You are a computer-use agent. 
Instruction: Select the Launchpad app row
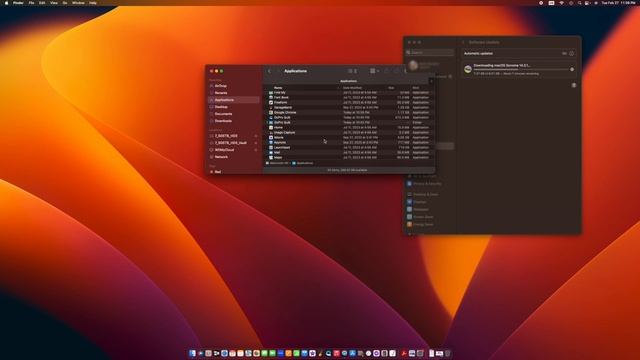coord(349,147)
